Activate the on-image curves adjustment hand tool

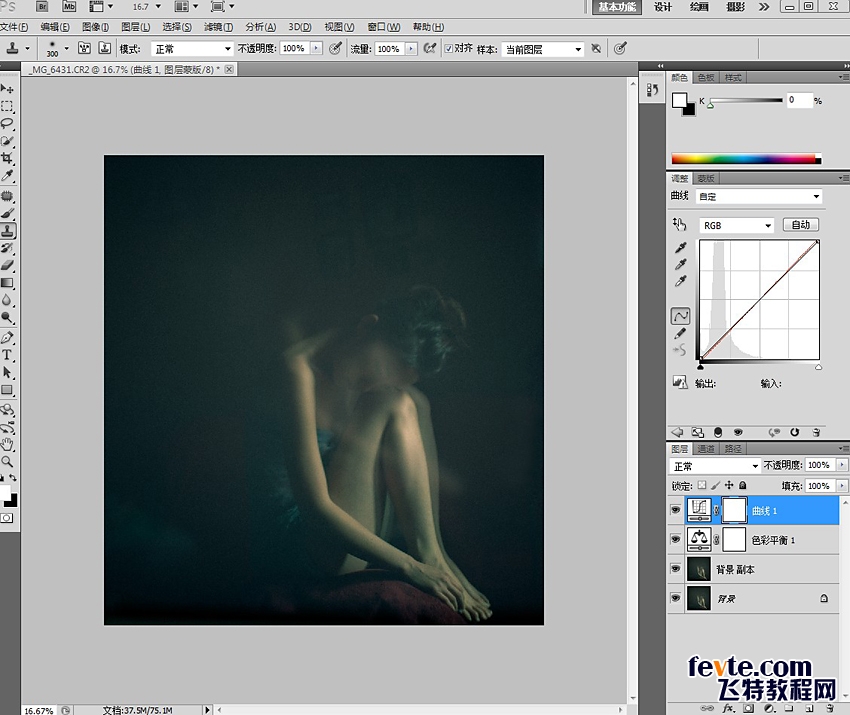[x=679, y=224]
